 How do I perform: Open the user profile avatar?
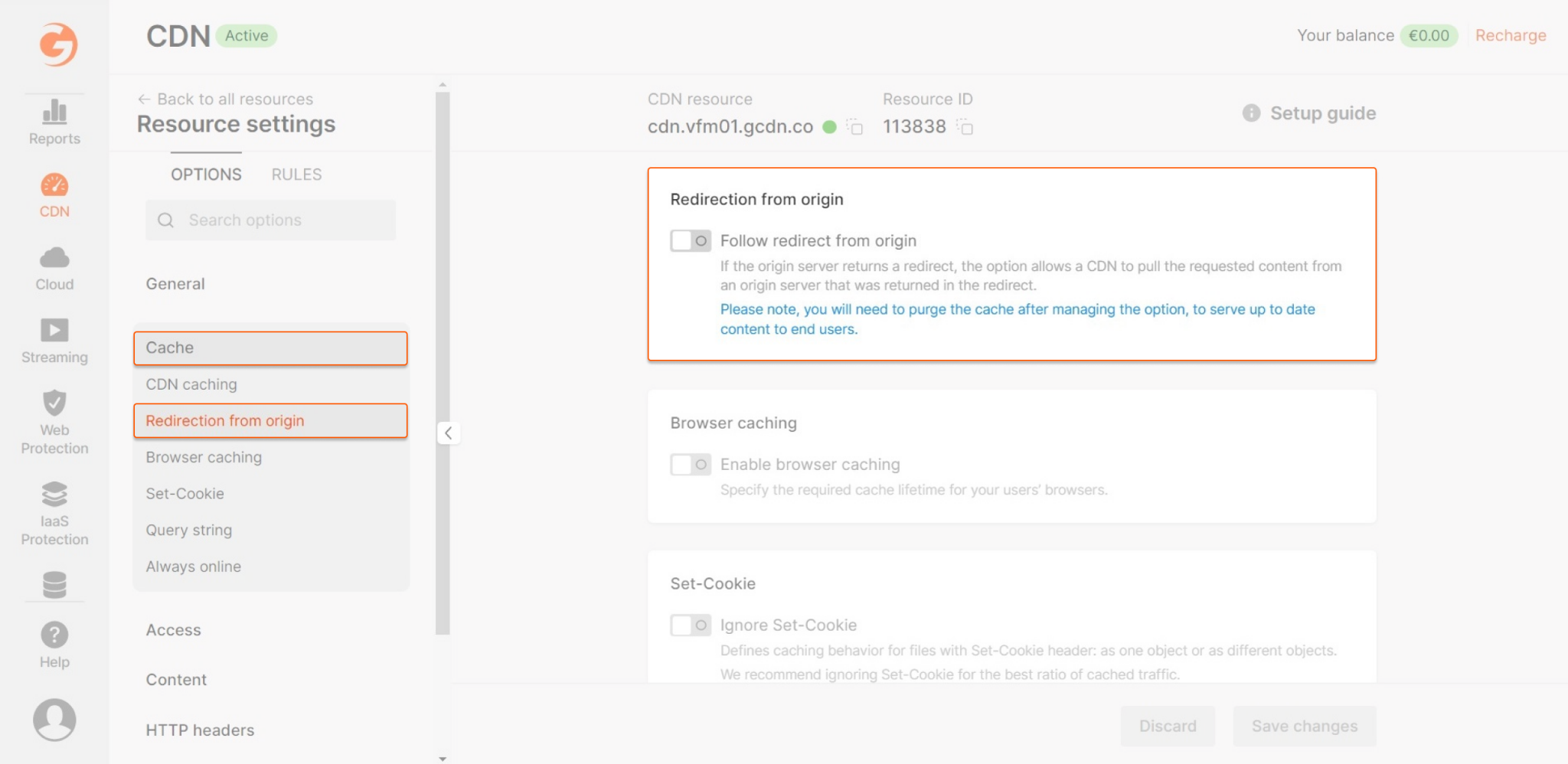(54, 720)
